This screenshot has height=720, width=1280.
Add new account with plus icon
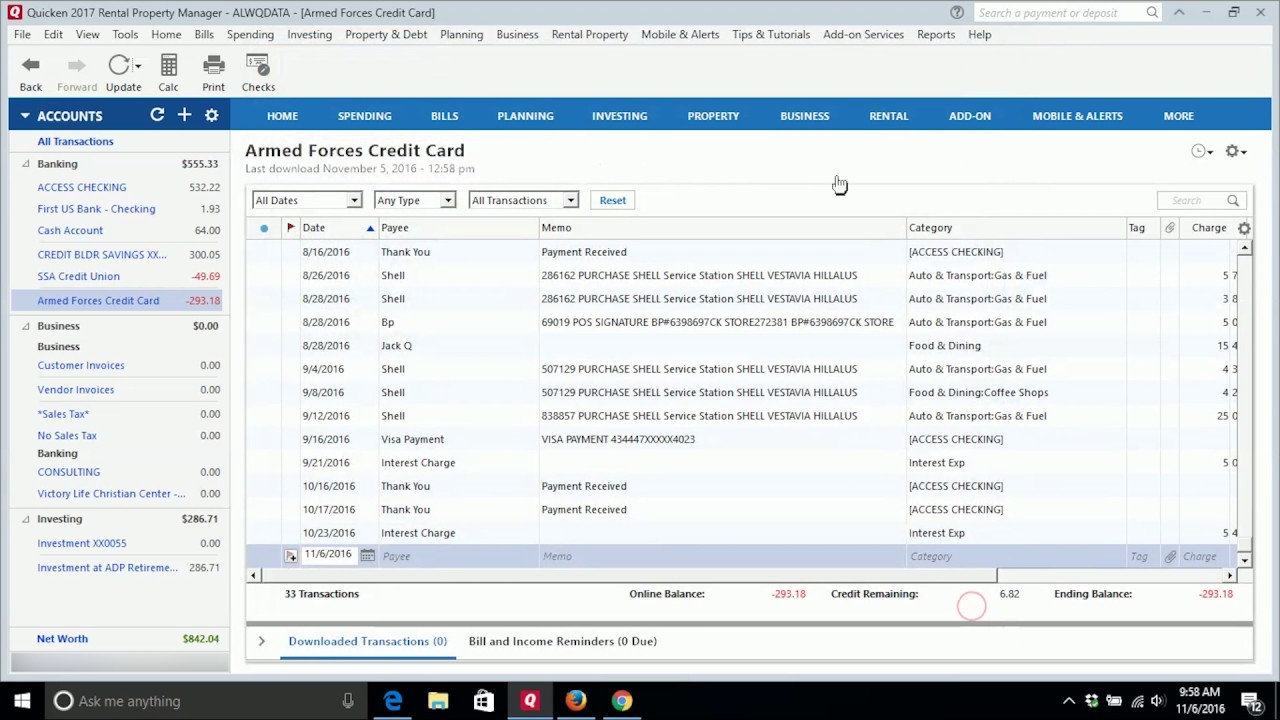click(x=184, y=115)
